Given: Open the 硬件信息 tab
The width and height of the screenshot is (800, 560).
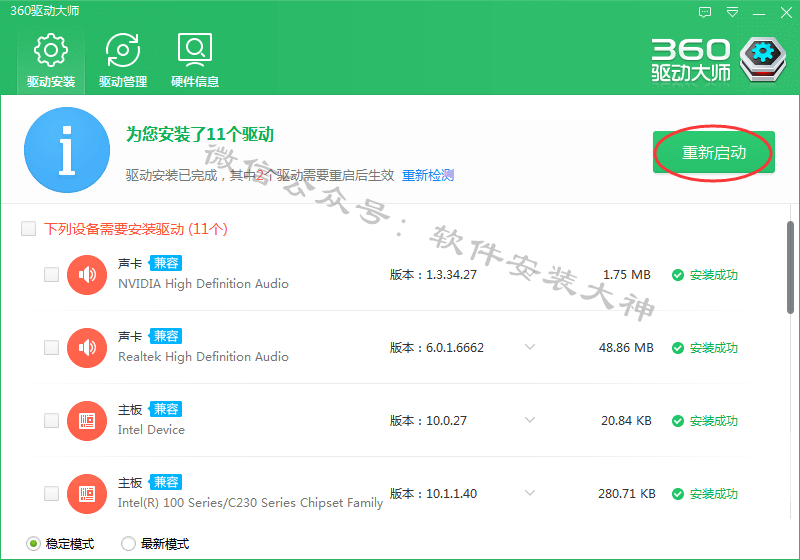Looking at the screenshot, I should 195,60.
